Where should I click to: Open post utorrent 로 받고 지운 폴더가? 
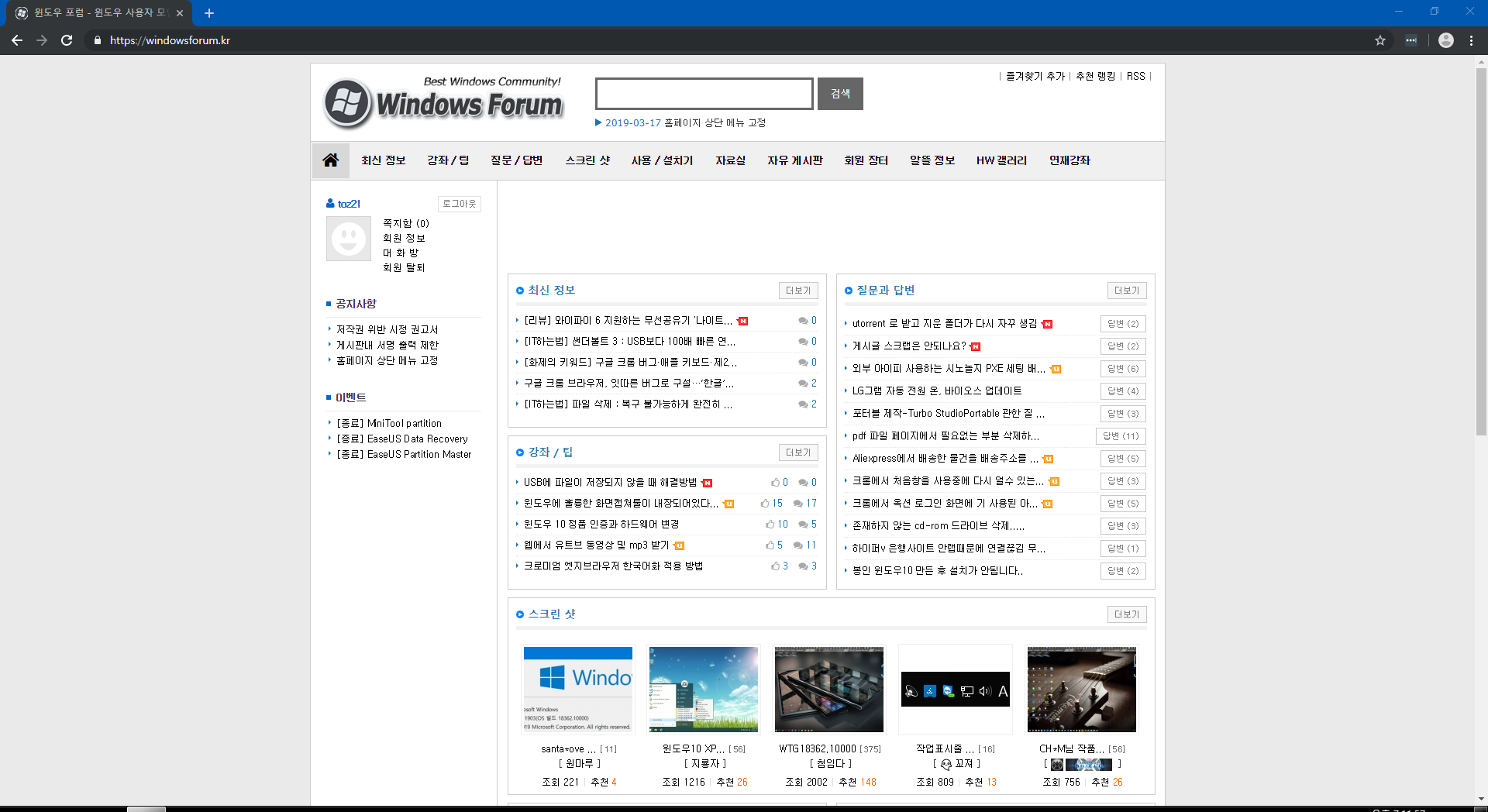pos(945,323)
